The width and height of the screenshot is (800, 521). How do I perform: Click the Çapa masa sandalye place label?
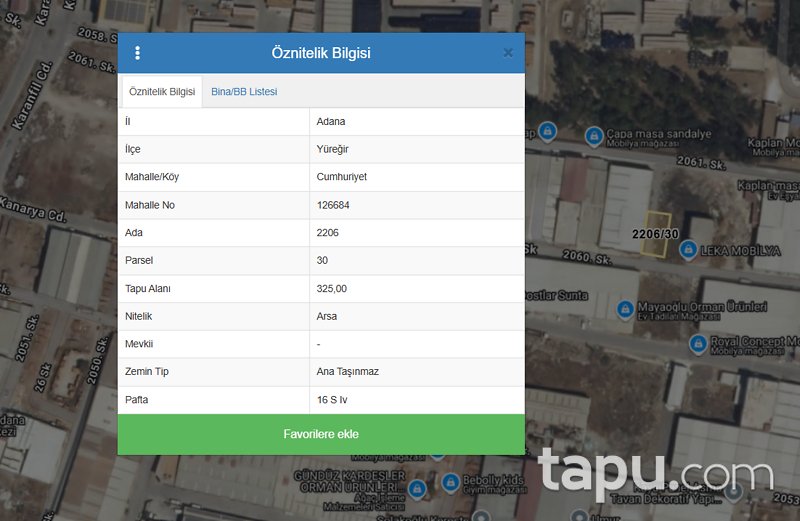click(658, 134)
